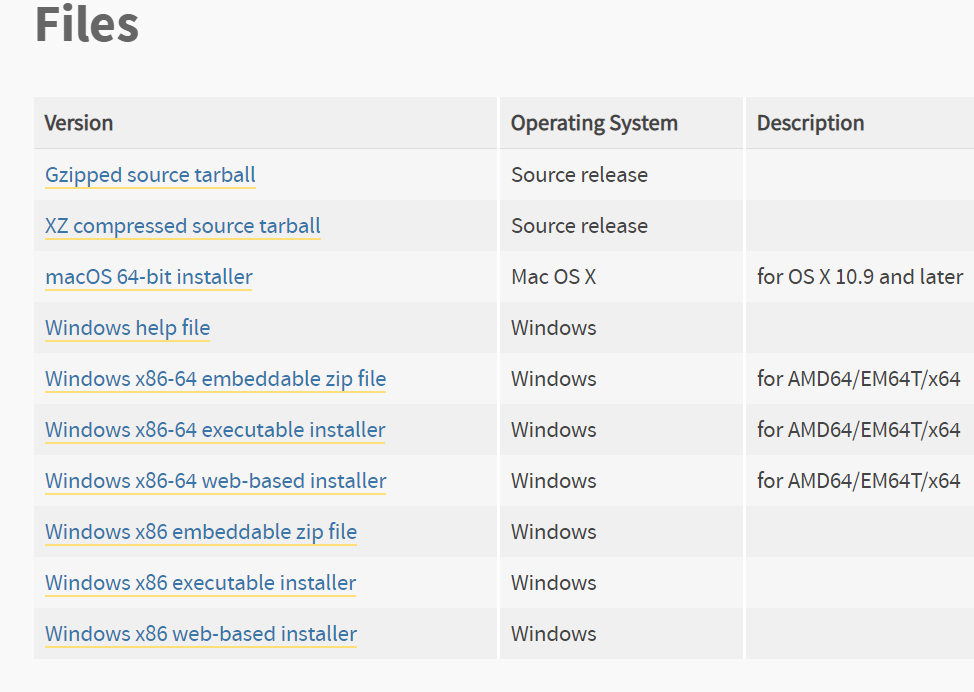
Task: Open the Windows help file link
Action: [127, 327]
